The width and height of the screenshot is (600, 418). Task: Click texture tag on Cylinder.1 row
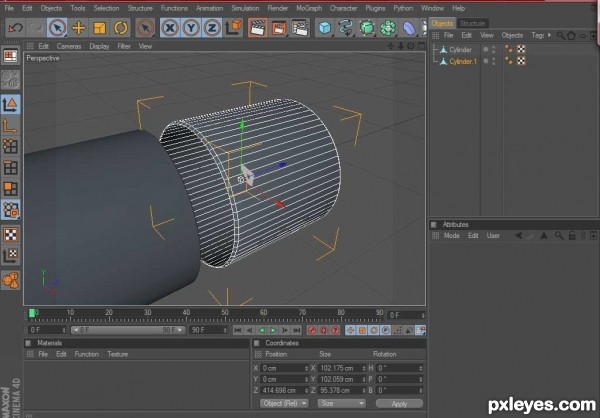[521, 60]
